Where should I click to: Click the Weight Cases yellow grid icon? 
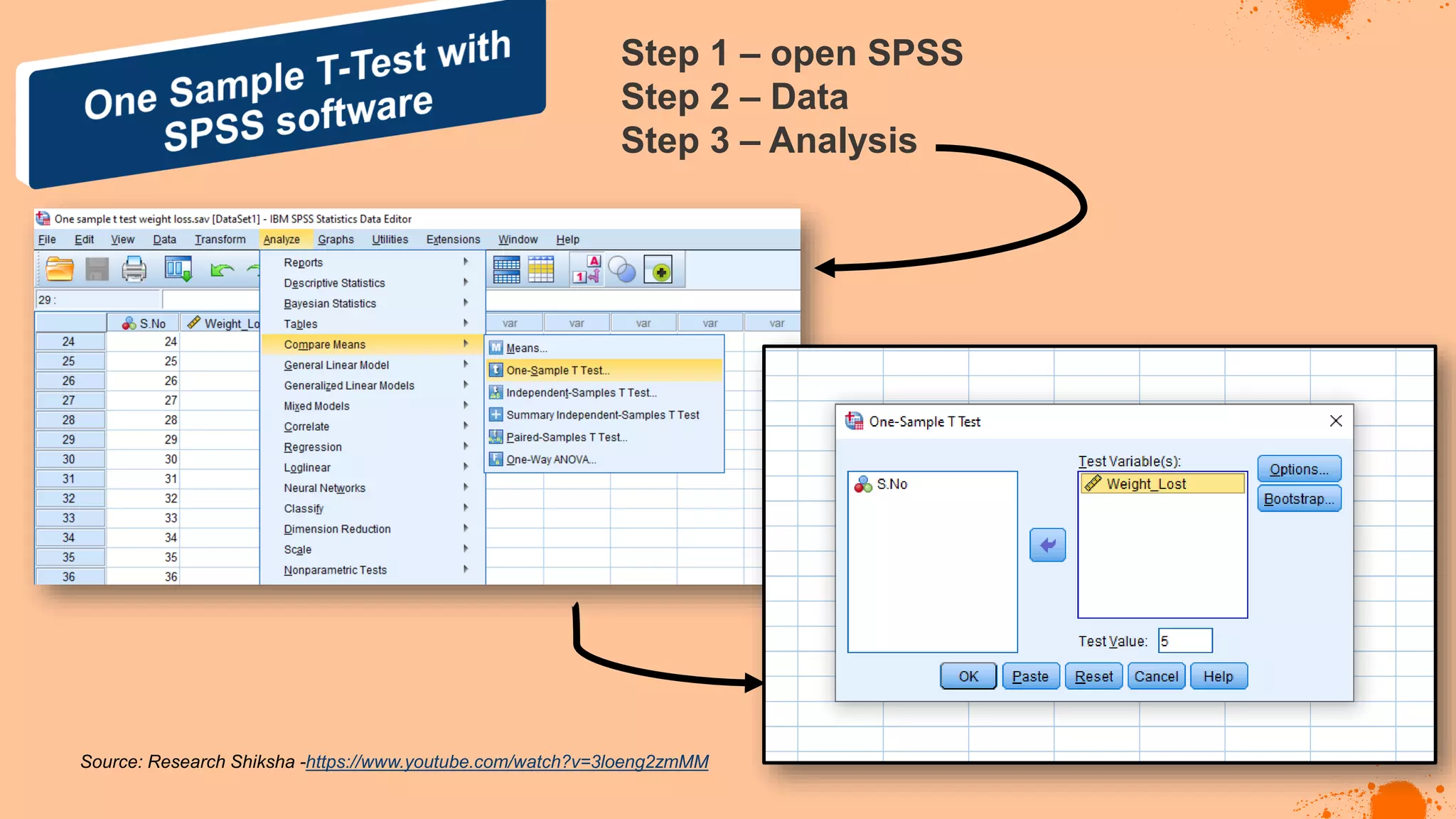pos(541,270)
